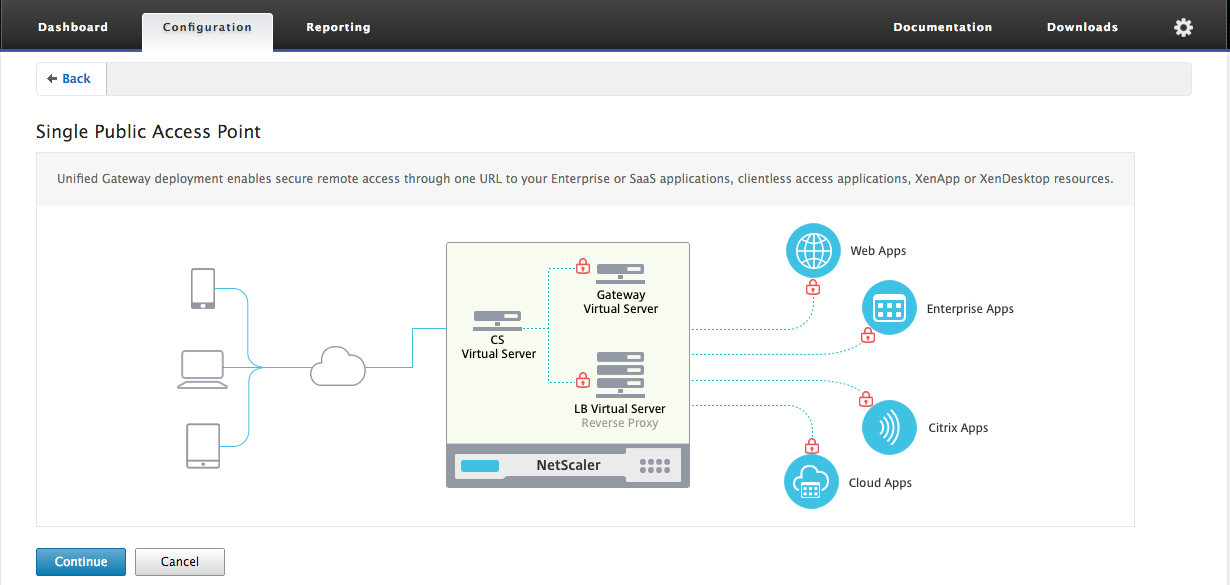This screenshot has height=585, width=1230.
Task: Click the internet cloud icon
Action: point(338,367)
